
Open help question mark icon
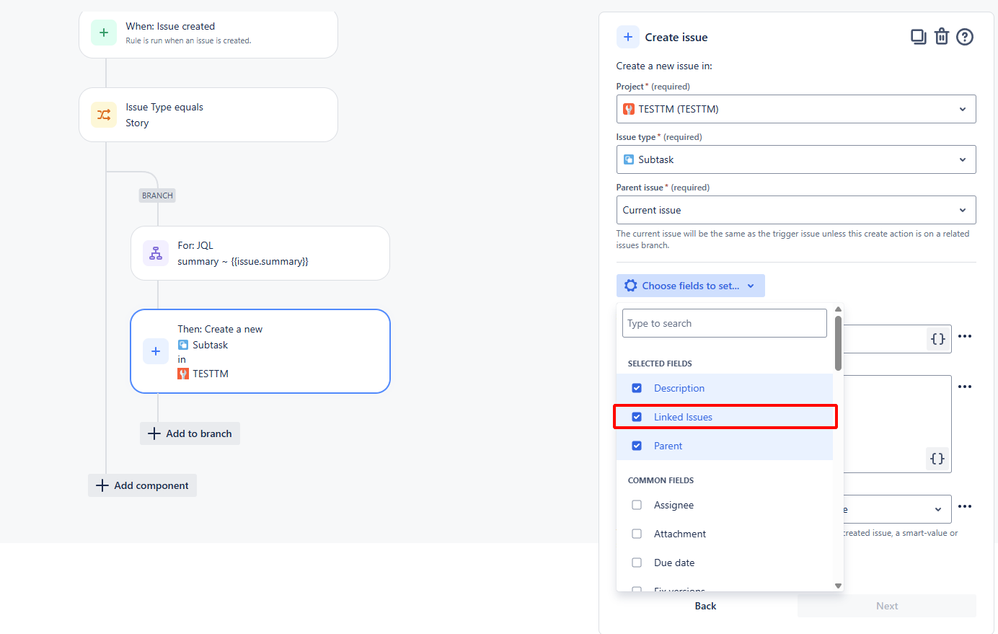[965, 37]
